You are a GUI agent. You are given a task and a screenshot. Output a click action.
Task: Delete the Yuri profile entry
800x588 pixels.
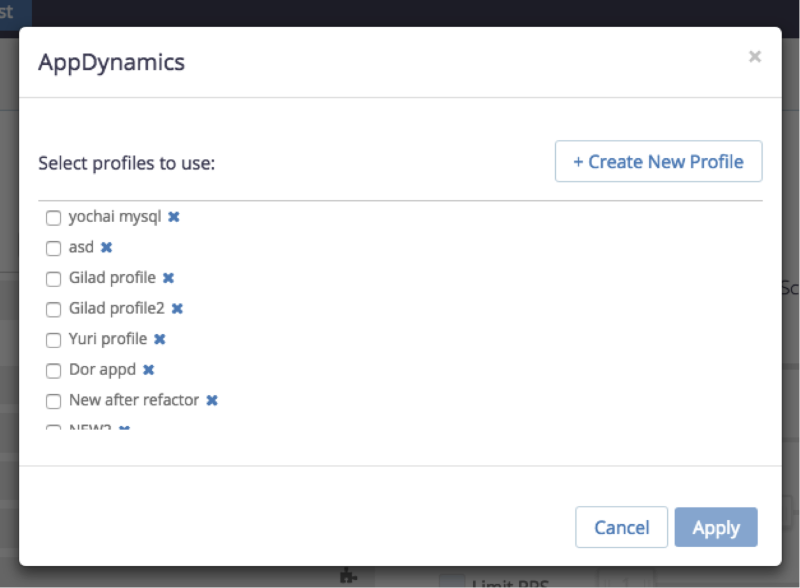[160, 339]
